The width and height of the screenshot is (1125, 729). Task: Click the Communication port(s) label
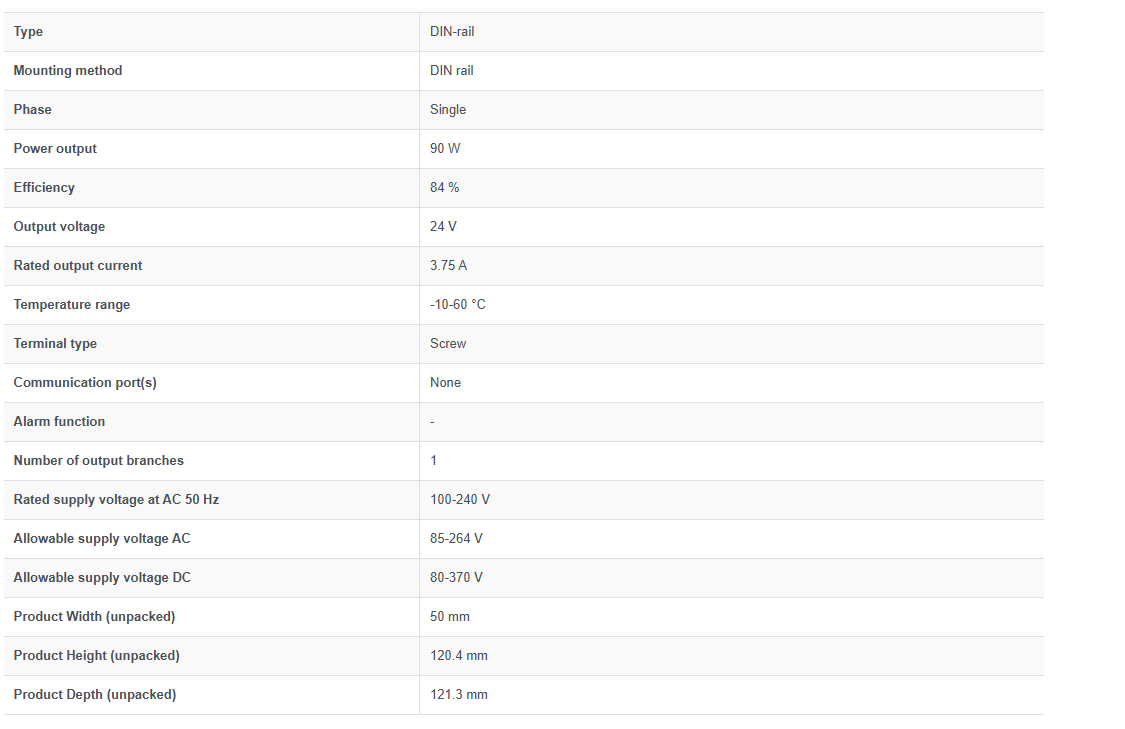85,382
